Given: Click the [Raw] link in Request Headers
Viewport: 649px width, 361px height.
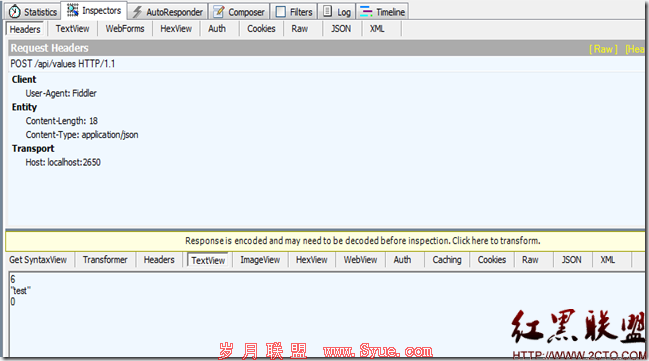Looking at the screenshot, I should click(x=603, y=49).
